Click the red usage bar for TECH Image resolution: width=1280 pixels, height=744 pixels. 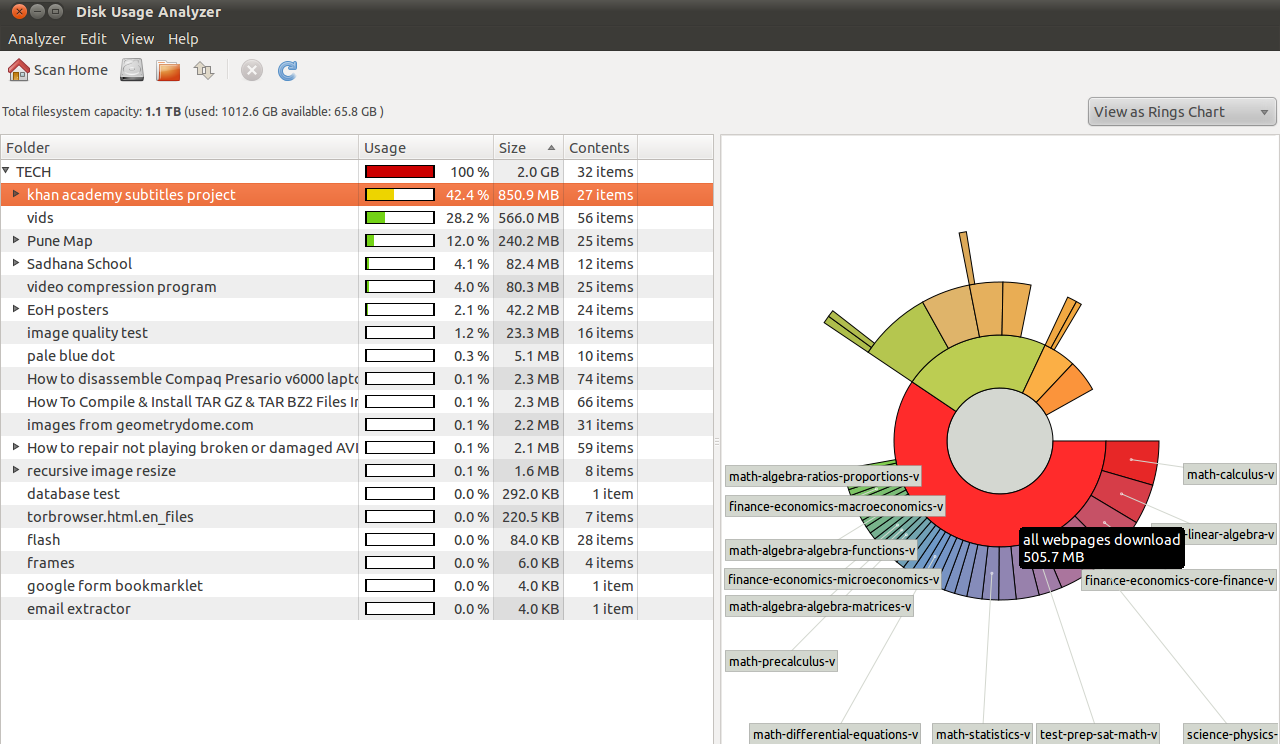[x=400, y=172]
